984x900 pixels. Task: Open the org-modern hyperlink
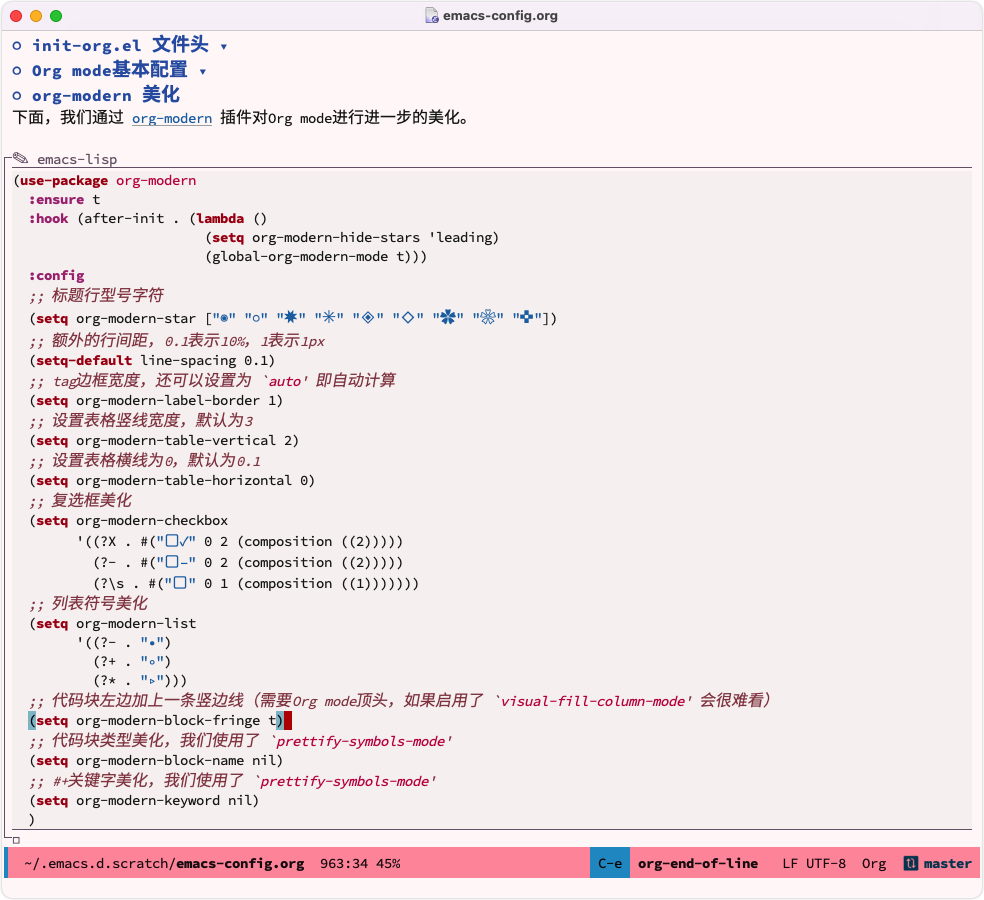(172, 118)
